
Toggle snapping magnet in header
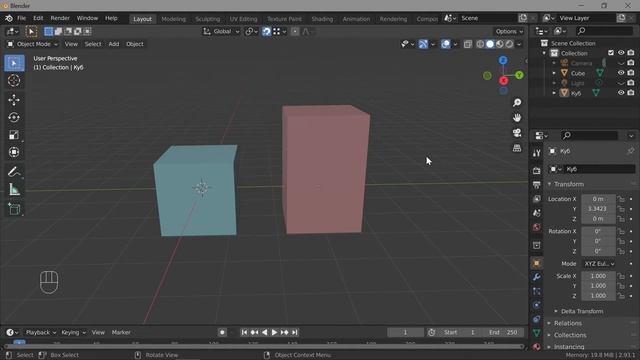click(x=266, y=31)
